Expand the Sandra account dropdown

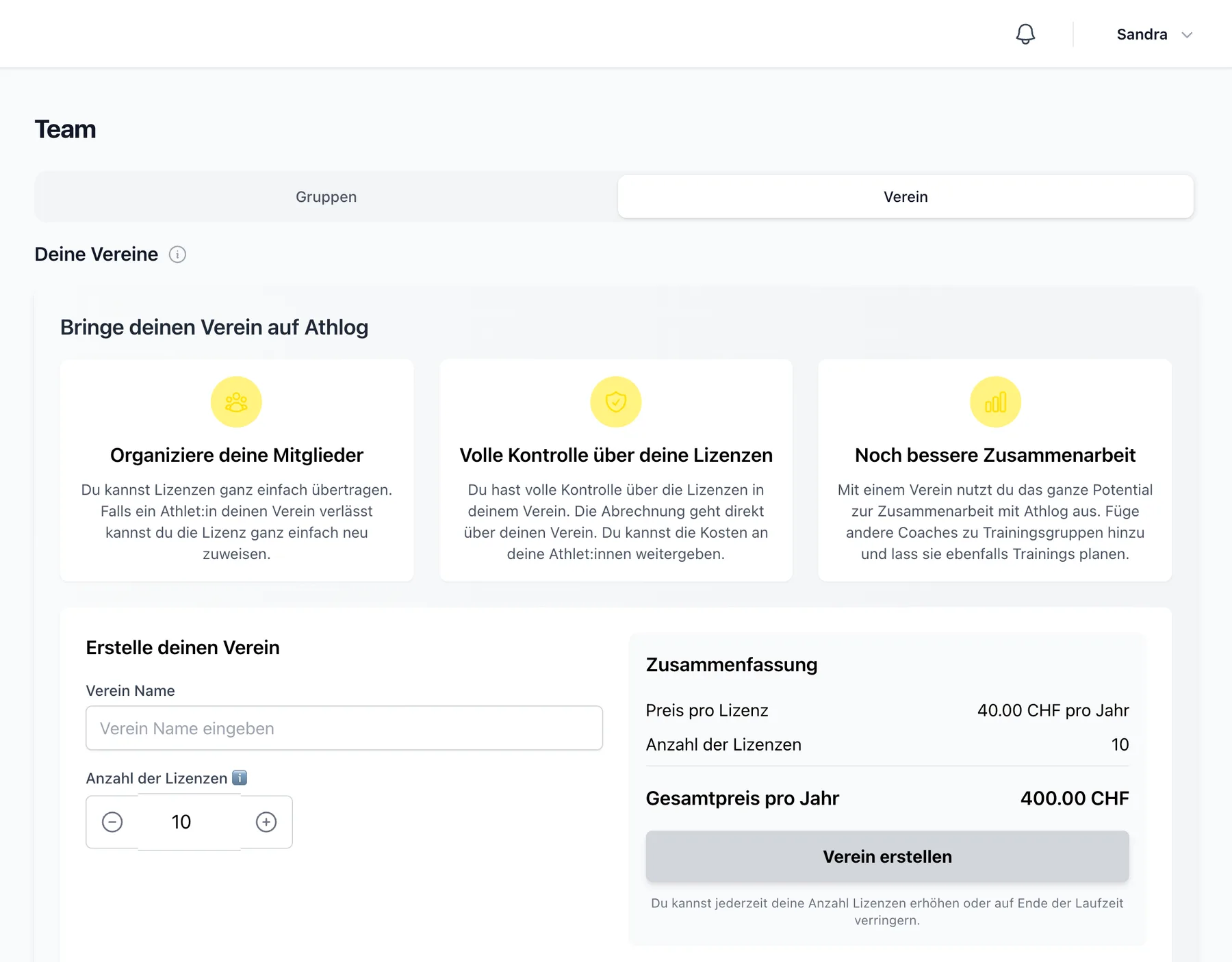click(x=1155, y=34)
